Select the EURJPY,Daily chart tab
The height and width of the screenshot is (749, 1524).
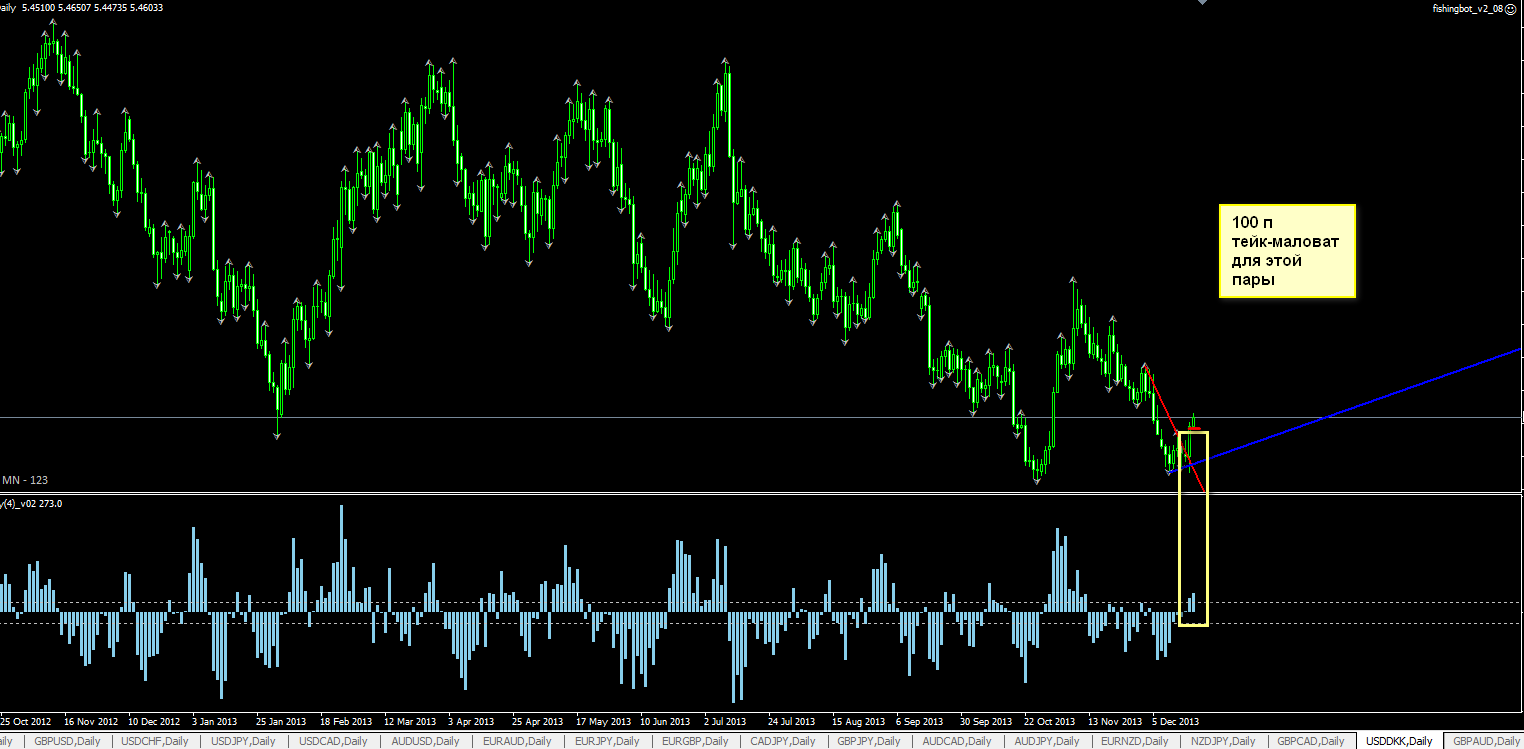click(607, 741)
